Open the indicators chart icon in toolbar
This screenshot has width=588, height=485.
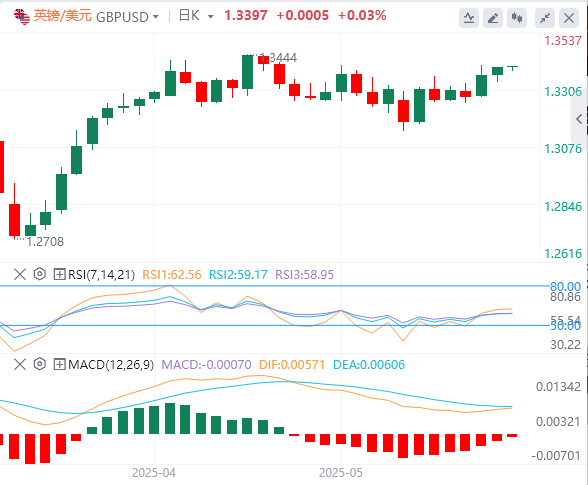pyautogui.click(x=469, y=18)
